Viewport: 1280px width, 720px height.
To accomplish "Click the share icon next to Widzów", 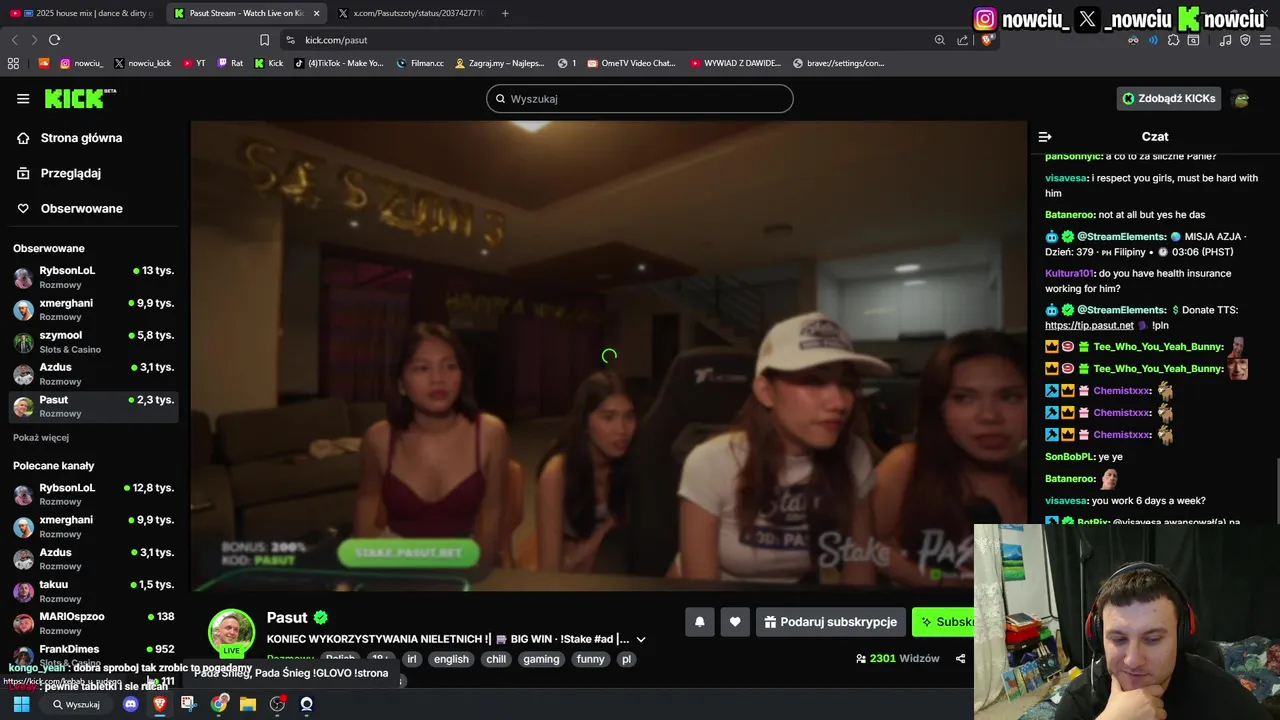I will point(961,659).
